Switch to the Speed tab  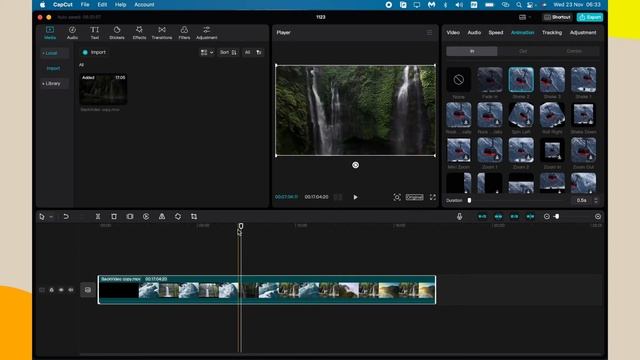[496, 32]
